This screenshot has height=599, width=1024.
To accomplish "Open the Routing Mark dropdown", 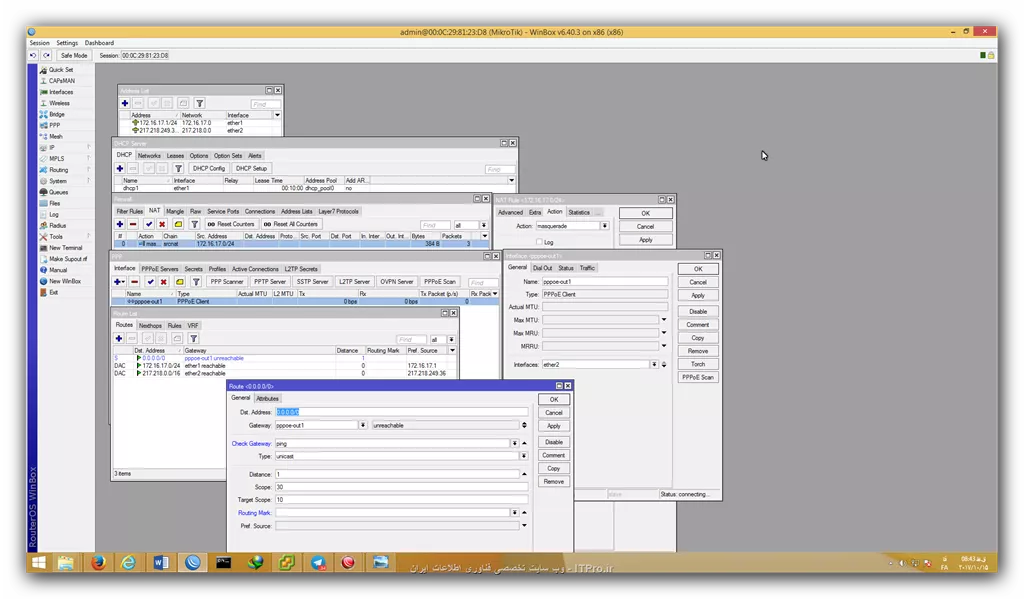I will (515, 513).
